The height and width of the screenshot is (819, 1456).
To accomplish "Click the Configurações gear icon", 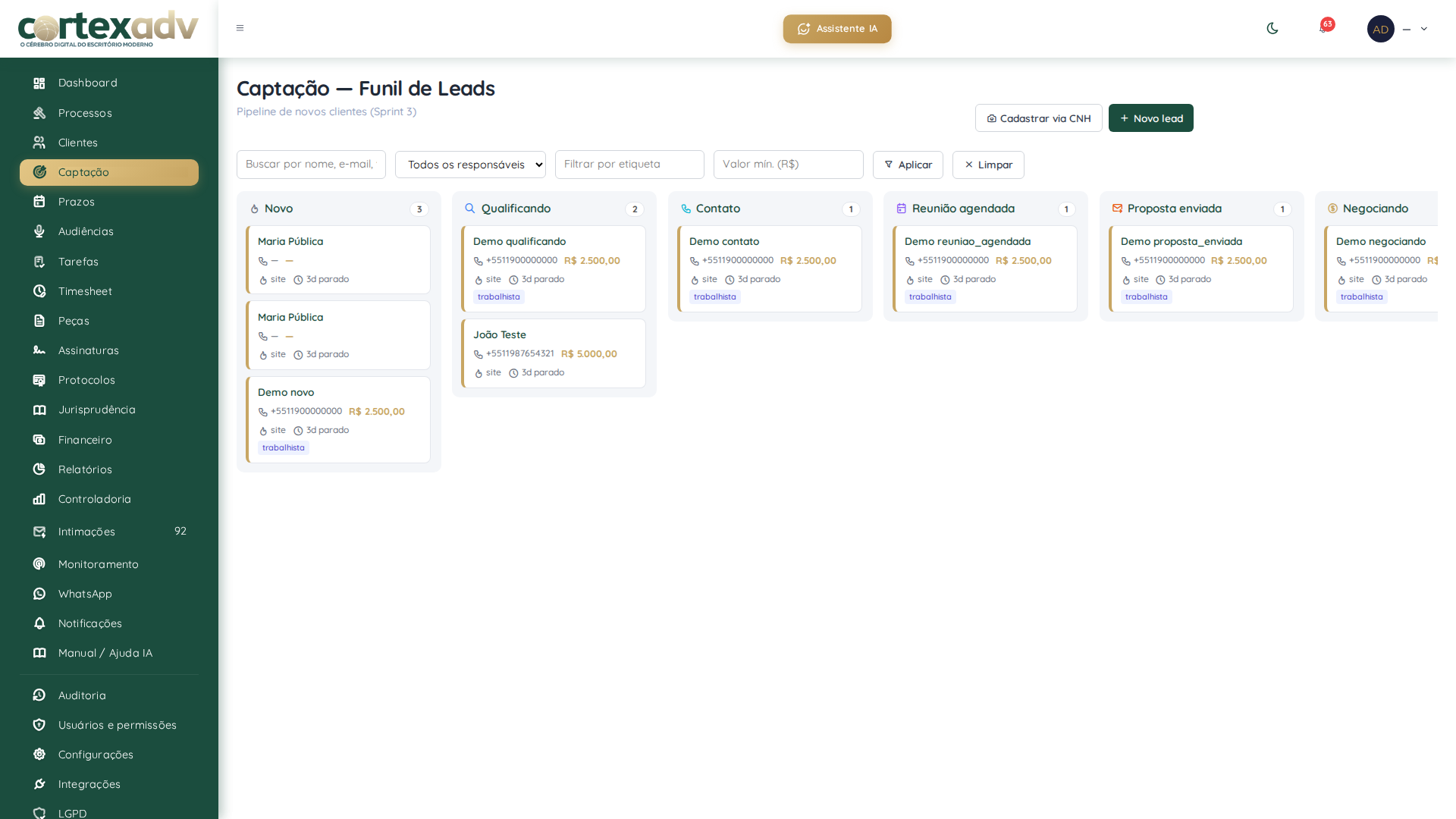I will (x=39, y=755).
